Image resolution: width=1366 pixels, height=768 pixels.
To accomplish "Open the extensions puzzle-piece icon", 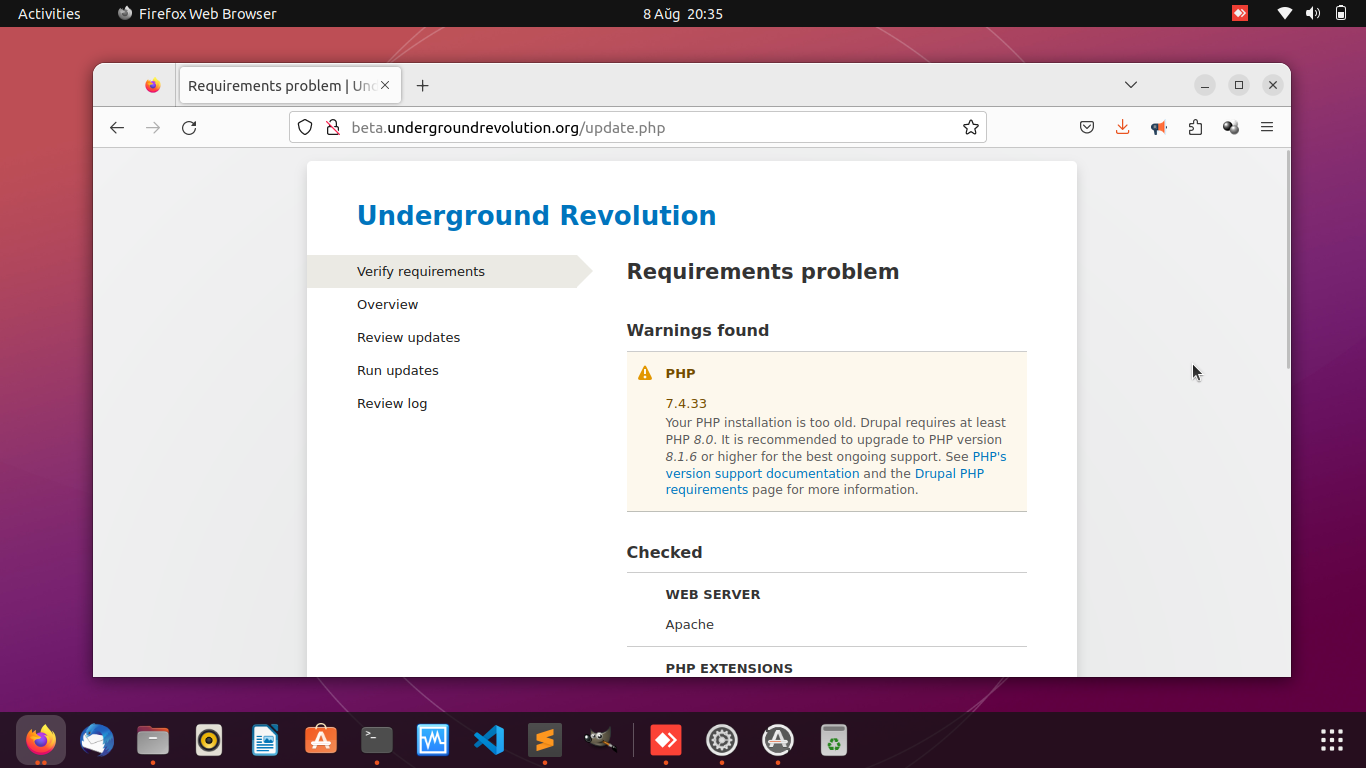I will (1195, 127).
